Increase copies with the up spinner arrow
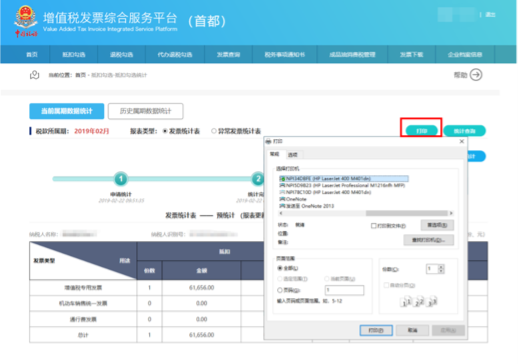This screenshot has height=364, width=518. (x=441, y=266)
